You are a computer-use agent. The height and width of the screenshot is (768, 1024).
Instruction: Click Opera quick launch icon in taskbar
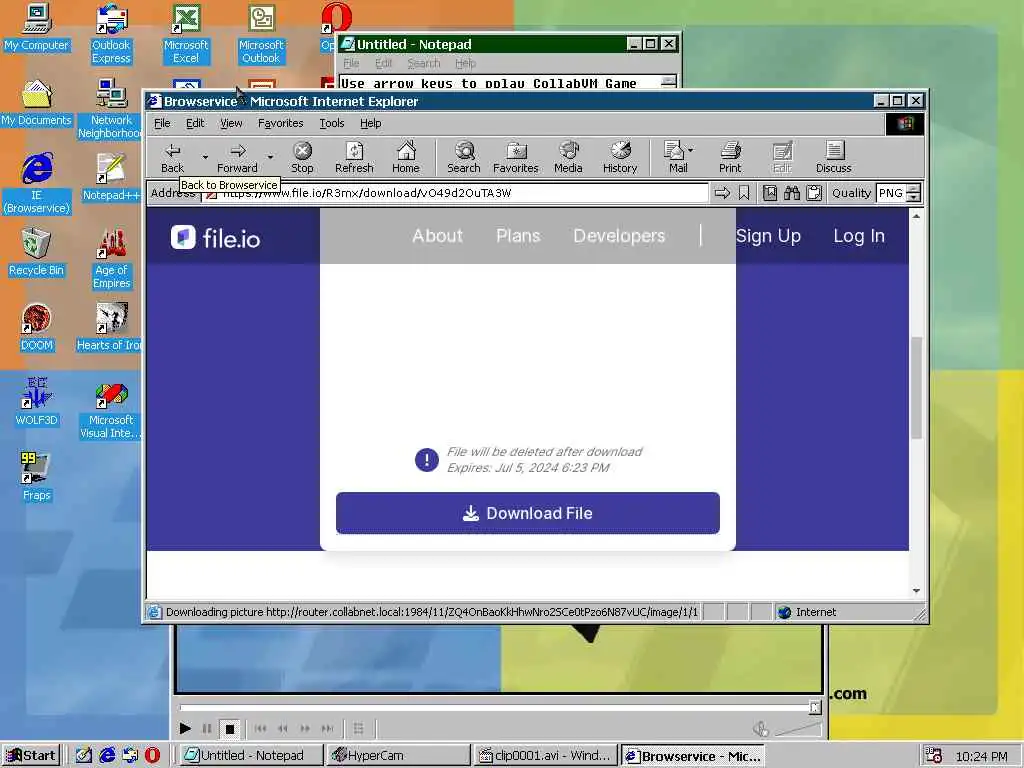152,756
